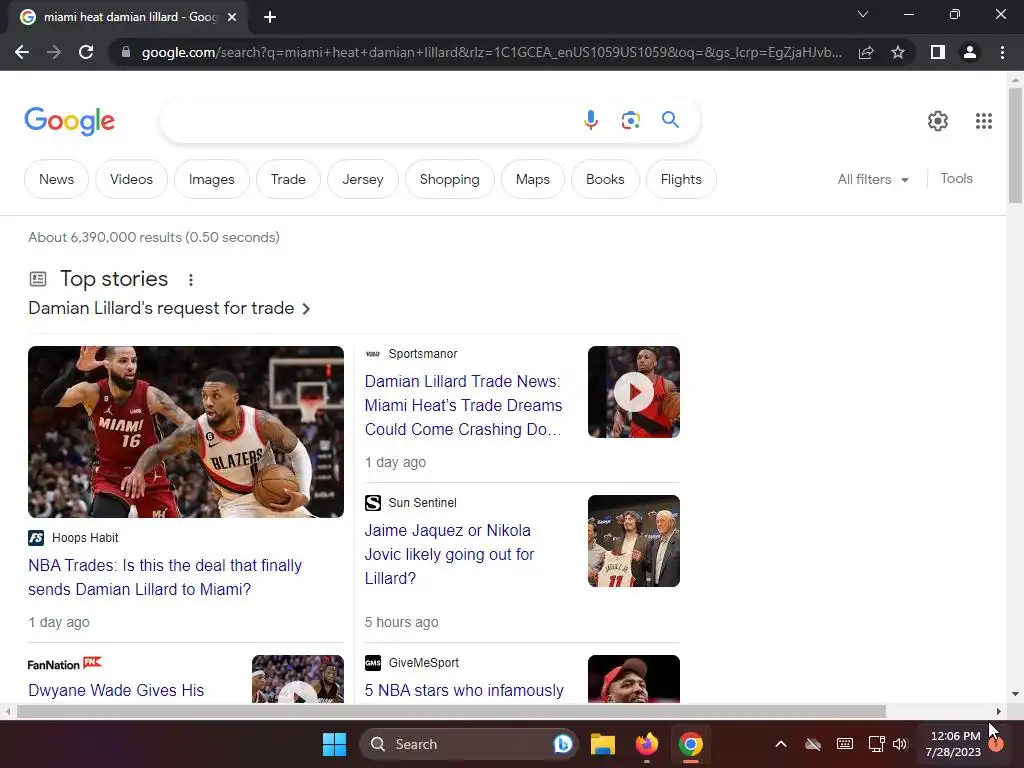Open the Windows Start menu

pyautogui.click(x=334, y=744)
